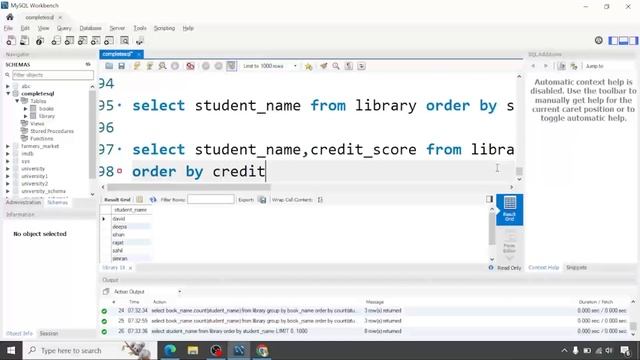This screenshot has height=360, width=640.
Task: Open an SQL script file from main toolbar
Action: point(24,41)
